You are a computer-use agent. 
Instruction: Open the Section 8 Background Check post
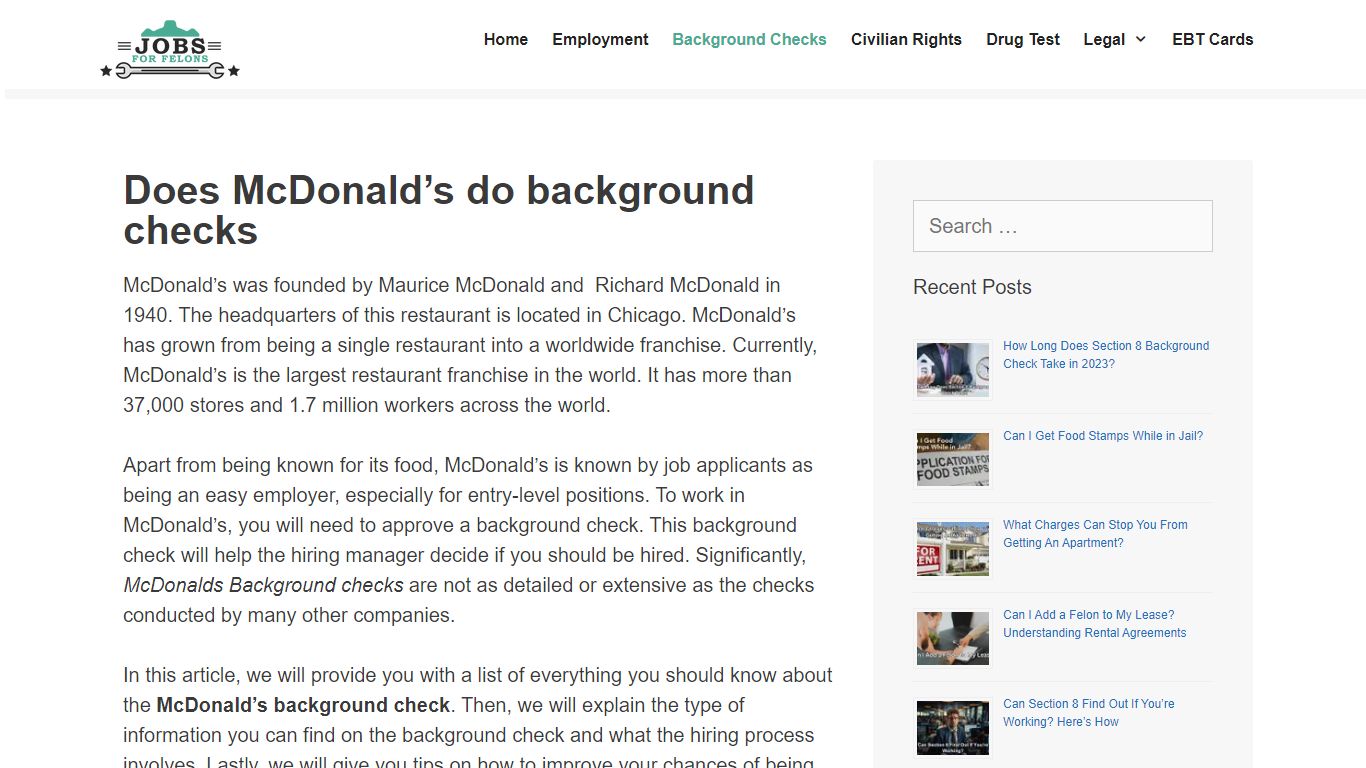tap(1106, 355)
